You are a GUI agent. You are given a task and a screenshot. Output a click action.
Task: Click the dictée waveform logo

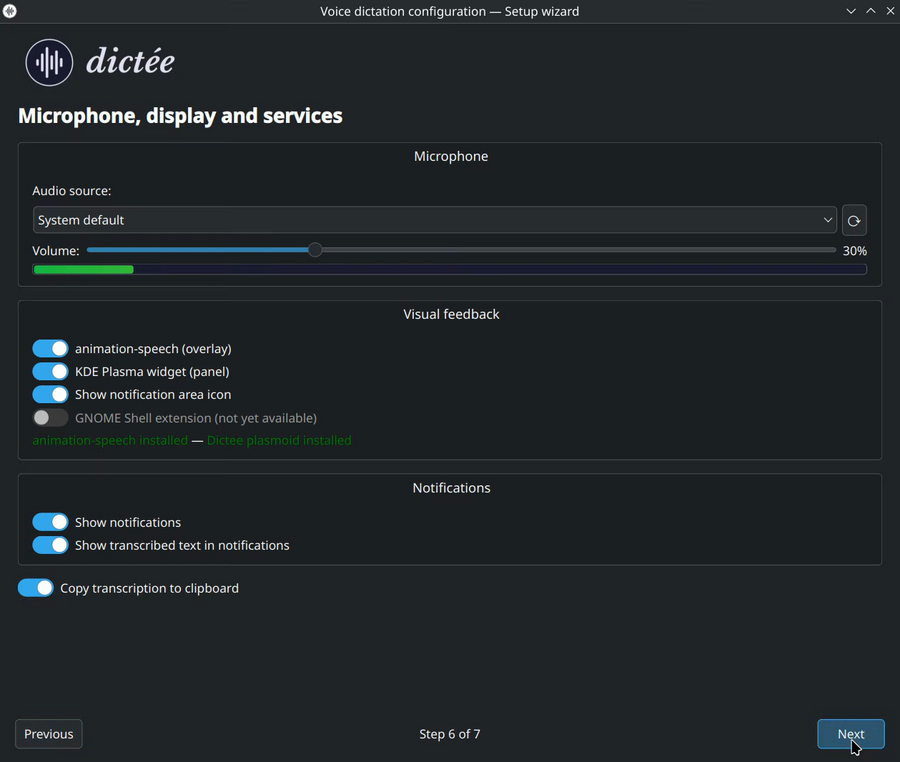(49, 62)
